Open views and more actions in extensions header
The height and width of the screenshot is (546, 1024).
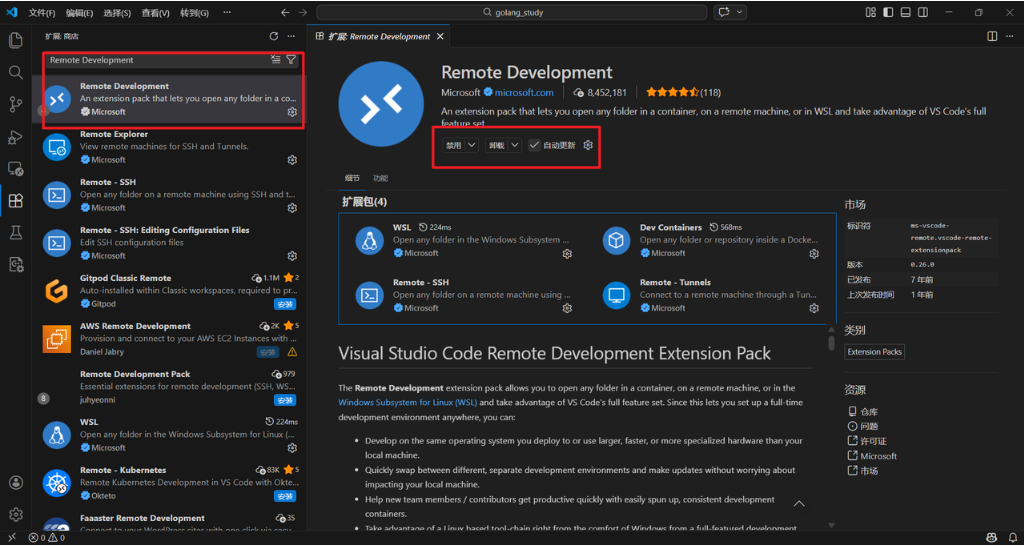[x=291, y=37]
